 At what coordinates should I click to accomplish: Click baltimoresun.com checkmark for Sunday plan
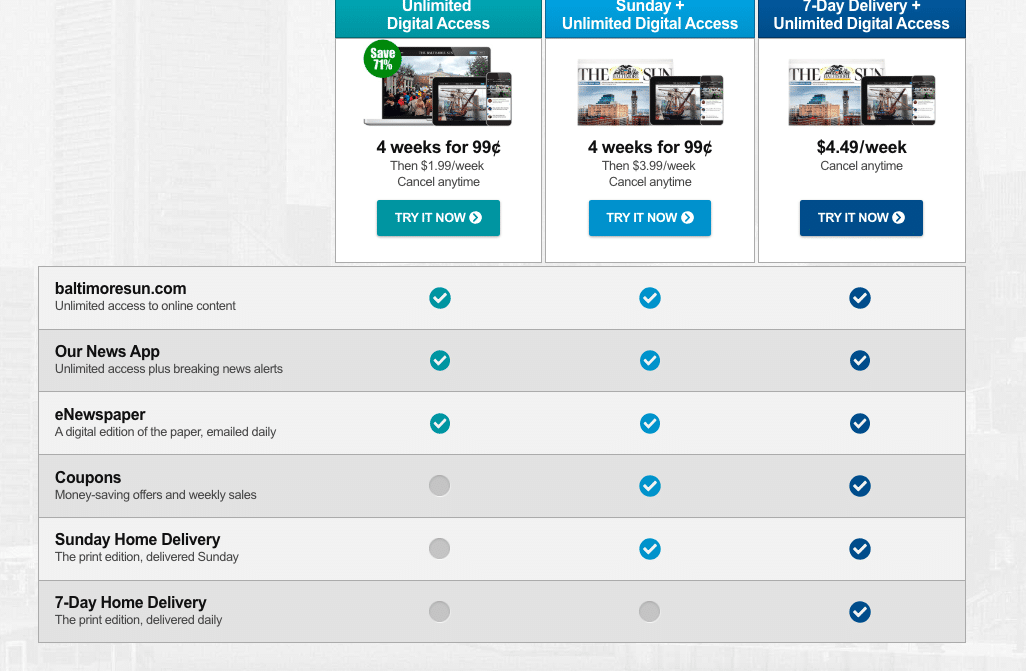click(x=650, y=298)
